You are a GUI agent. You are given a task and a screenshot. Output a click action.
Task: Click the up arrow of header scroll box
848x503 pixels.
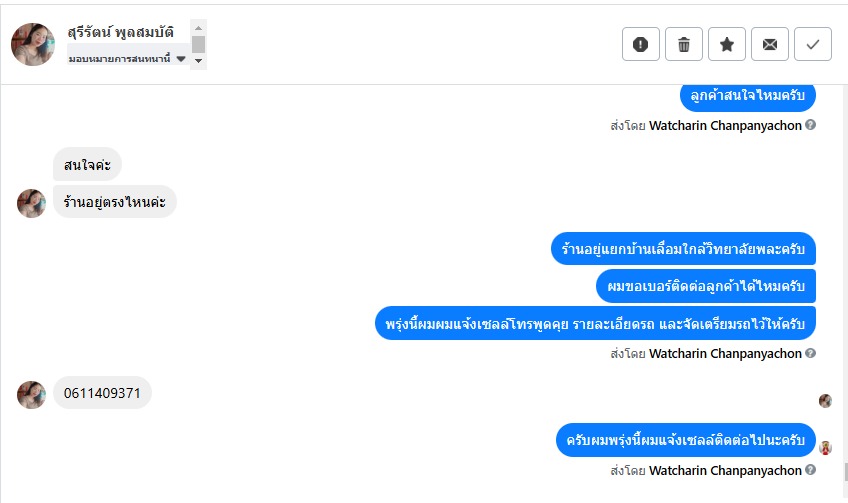[x=199, y=27]
